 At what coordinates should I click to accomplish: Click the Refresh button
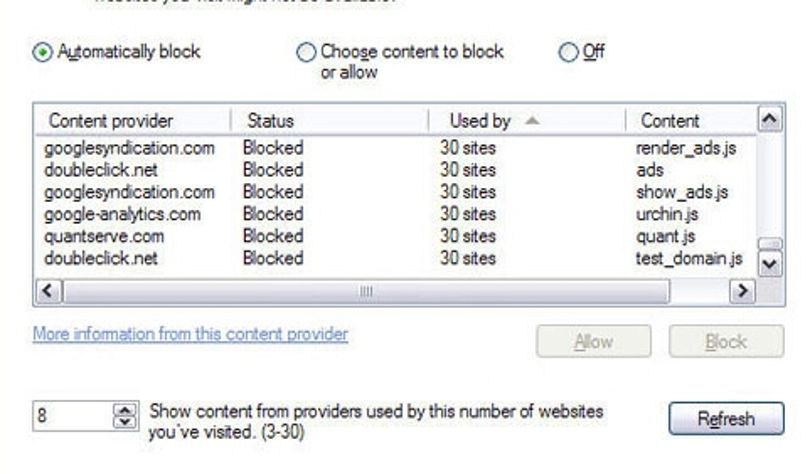pyautogui.click(x=726, y=418)
